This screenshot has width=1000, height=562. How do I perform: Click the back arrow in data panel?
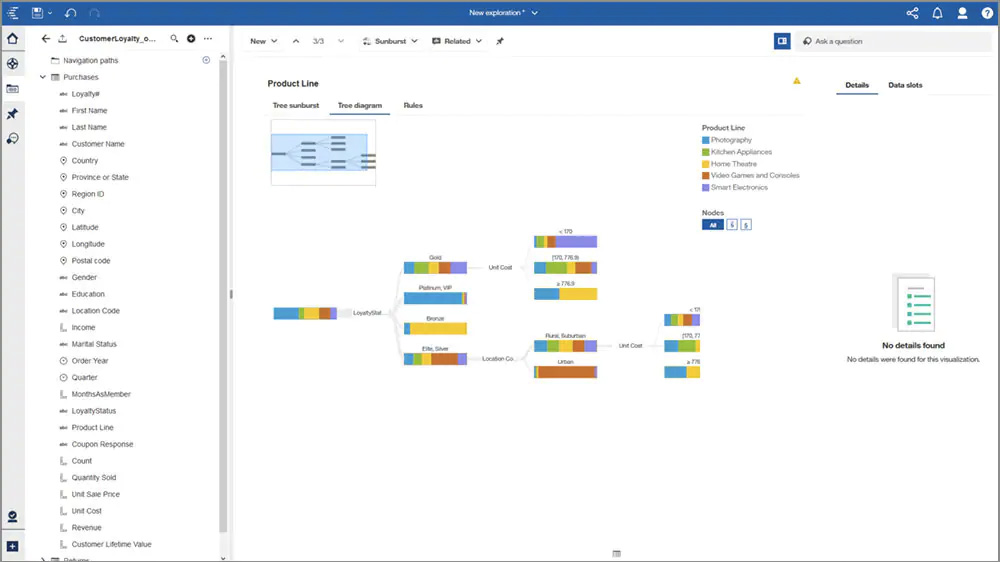coord(46,39)
